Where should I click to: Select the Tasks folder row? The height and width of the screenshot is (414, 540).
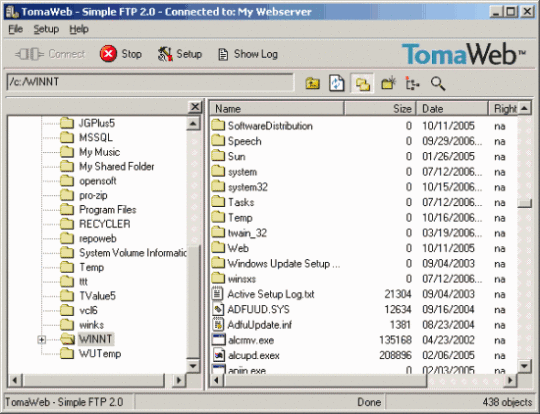click(364, 203)
